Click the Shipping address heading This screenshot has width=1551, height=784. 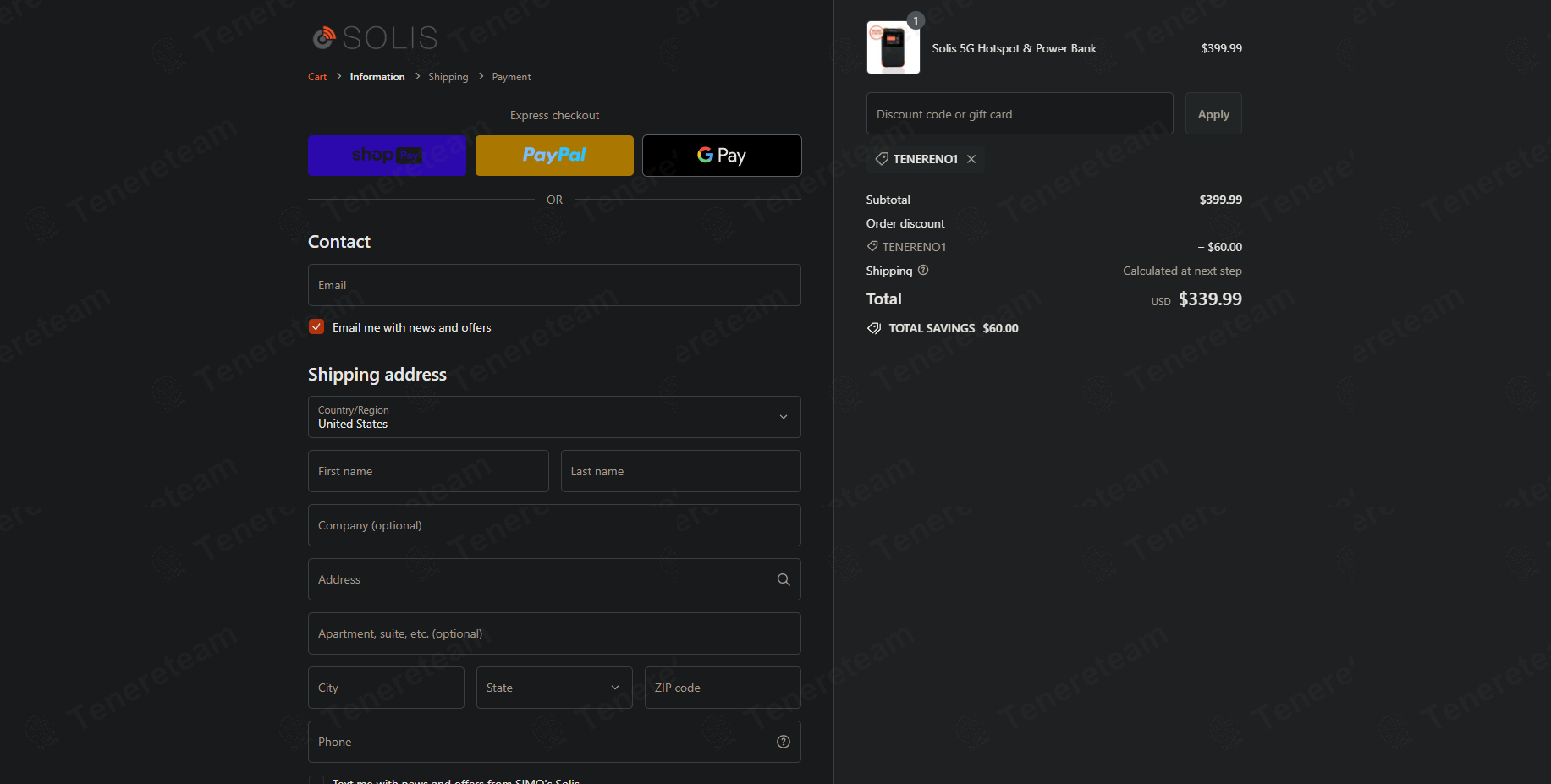[377, 375]
